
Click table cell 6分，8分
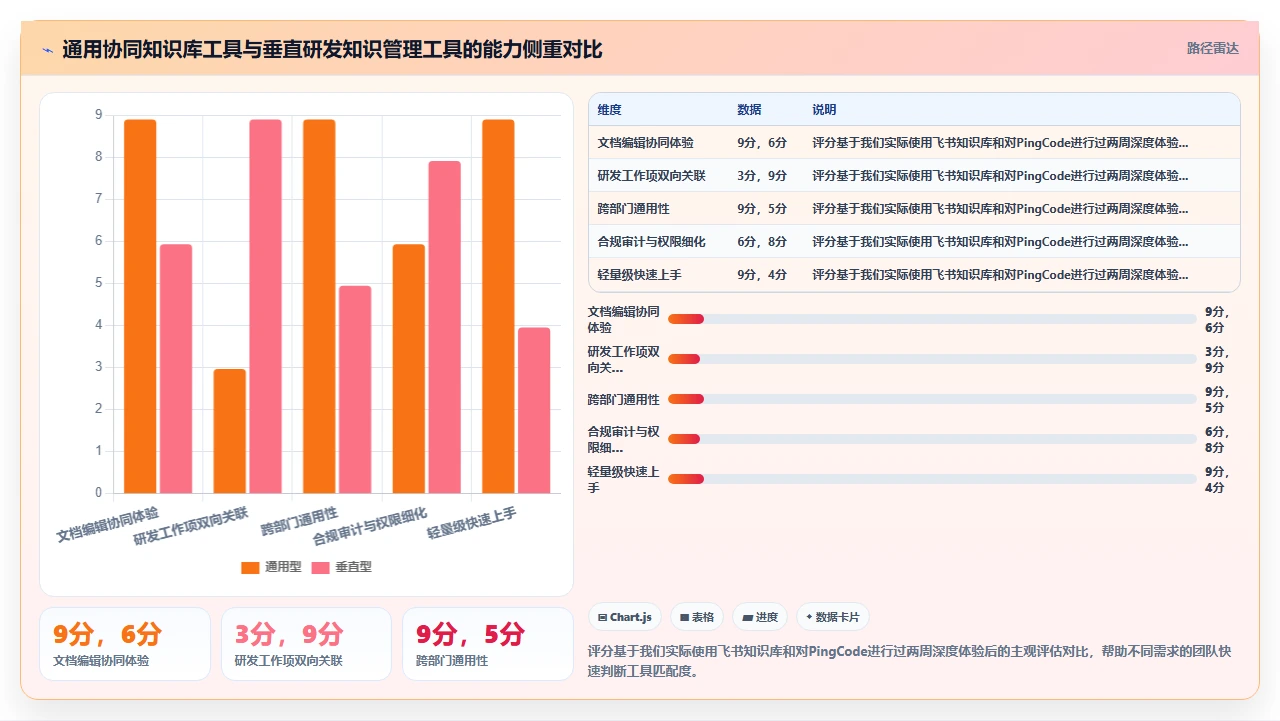click(x=762, y=242)
